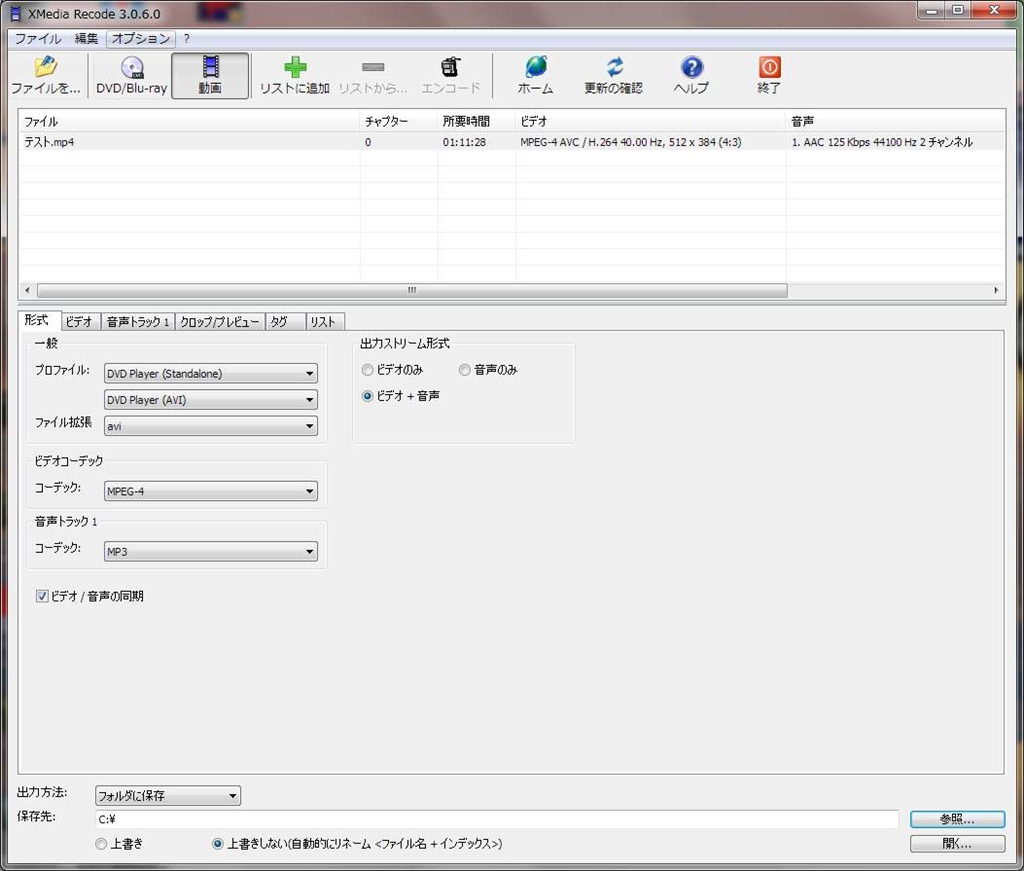Image resolution: width=1024 pixels, height=871 pixels.
Task: Maximize the XMedia Recode window
Action: pos(958,10)
